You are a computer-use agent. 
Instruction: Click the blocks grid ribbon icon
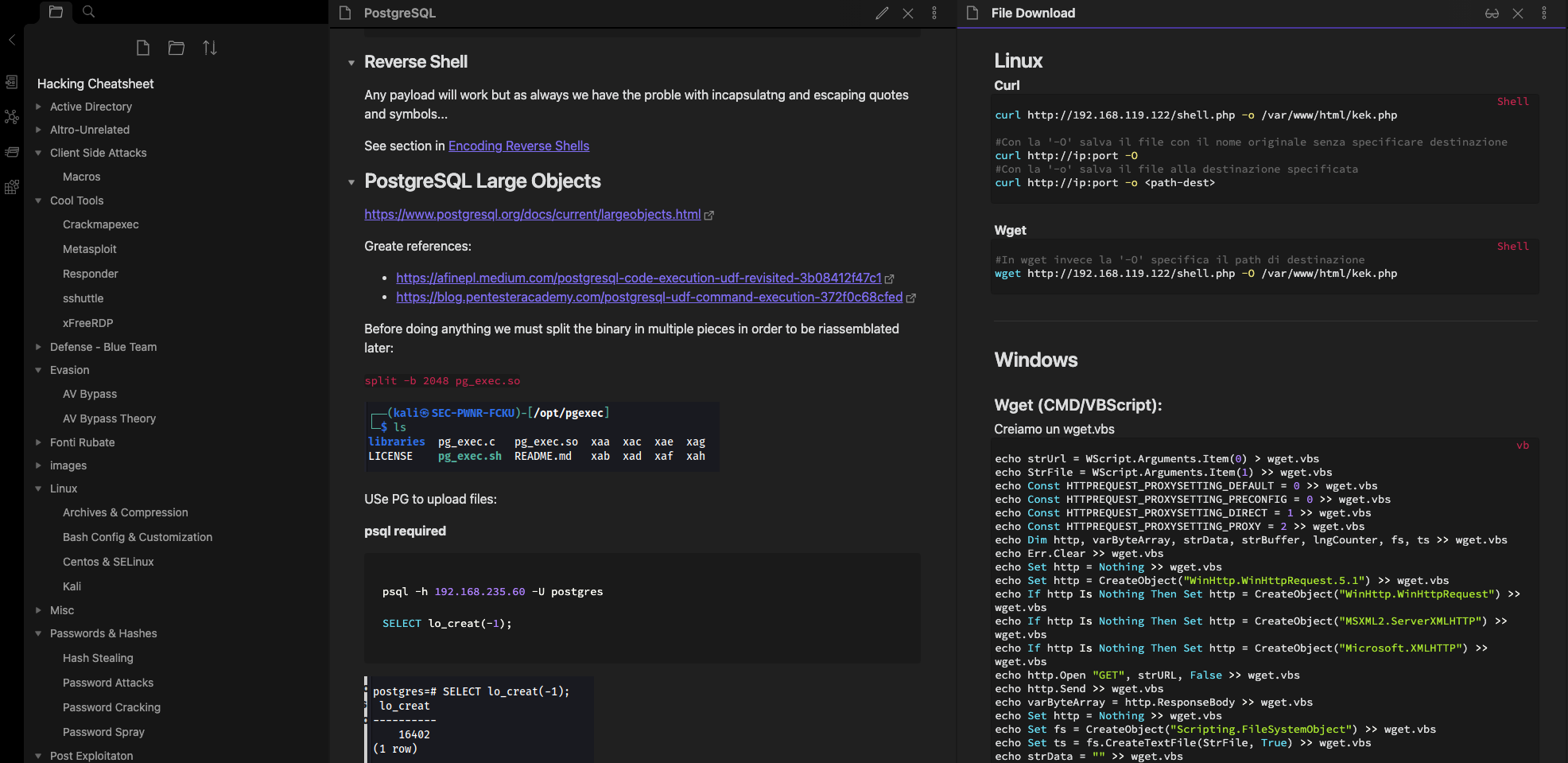click(x=12, y=187)
